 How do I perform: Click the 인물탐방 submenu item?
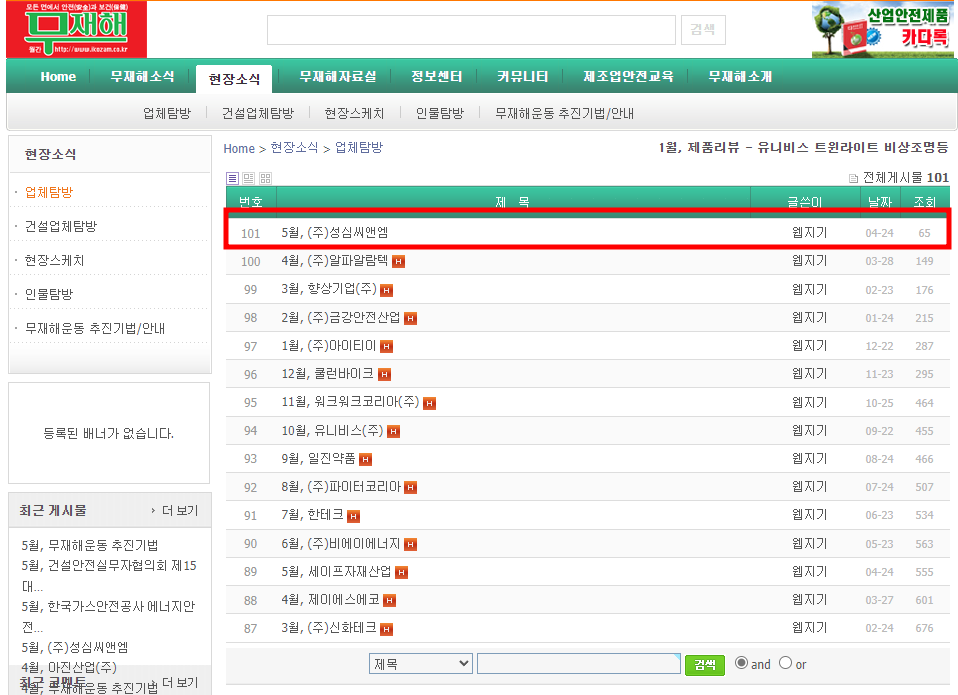440,113
